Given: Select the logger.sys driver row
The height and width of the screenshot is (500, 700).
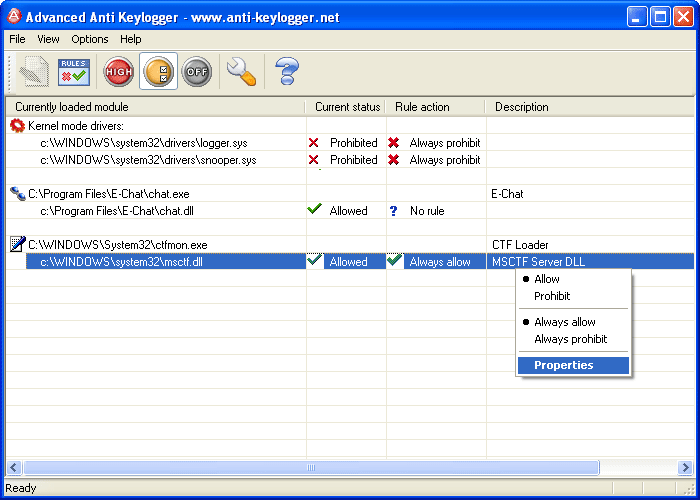Looking at the screenshot, I should click(350, 143).
